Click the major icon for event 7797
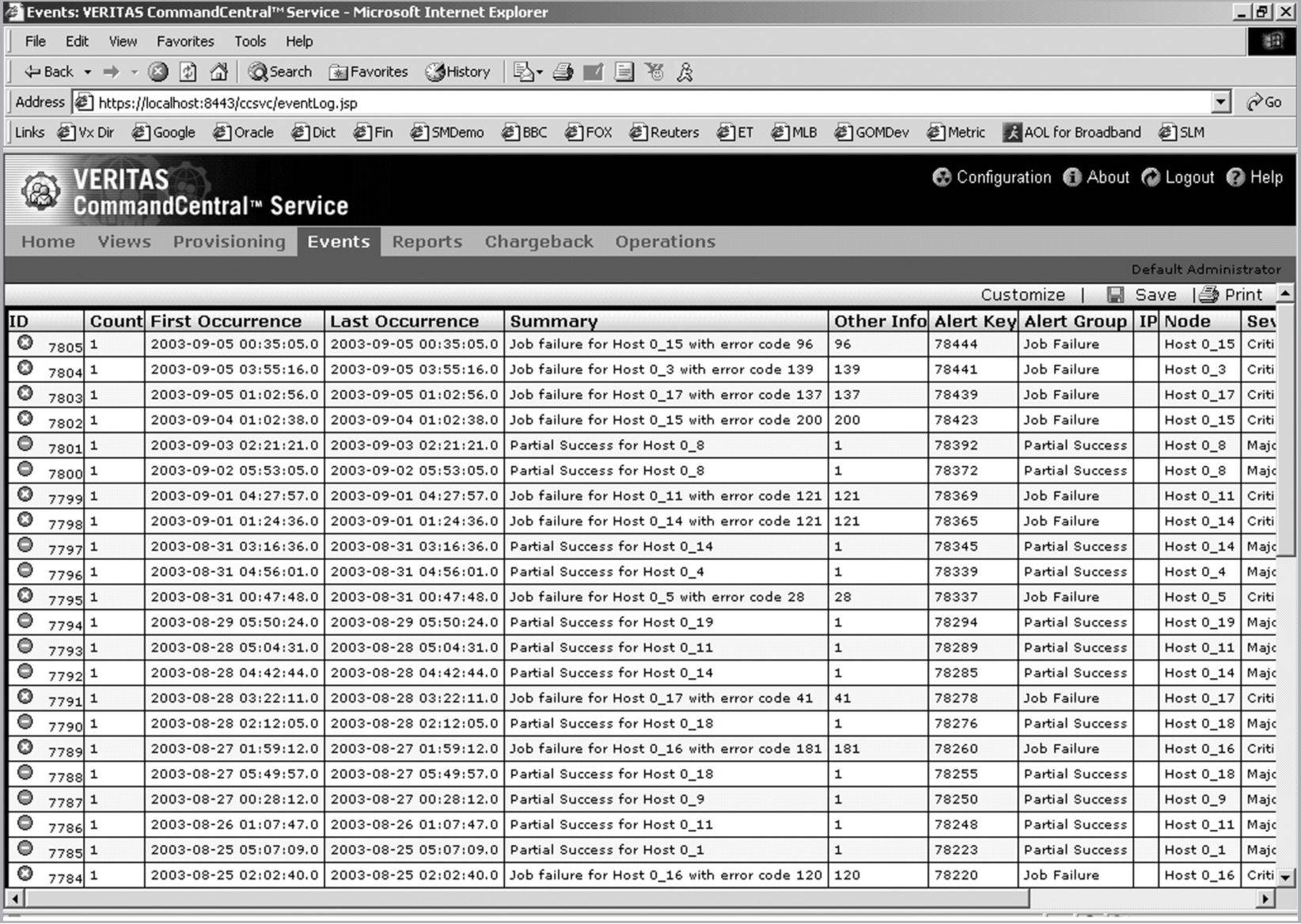Screen dimensions: 1301x924 click(x=25, y=545)
